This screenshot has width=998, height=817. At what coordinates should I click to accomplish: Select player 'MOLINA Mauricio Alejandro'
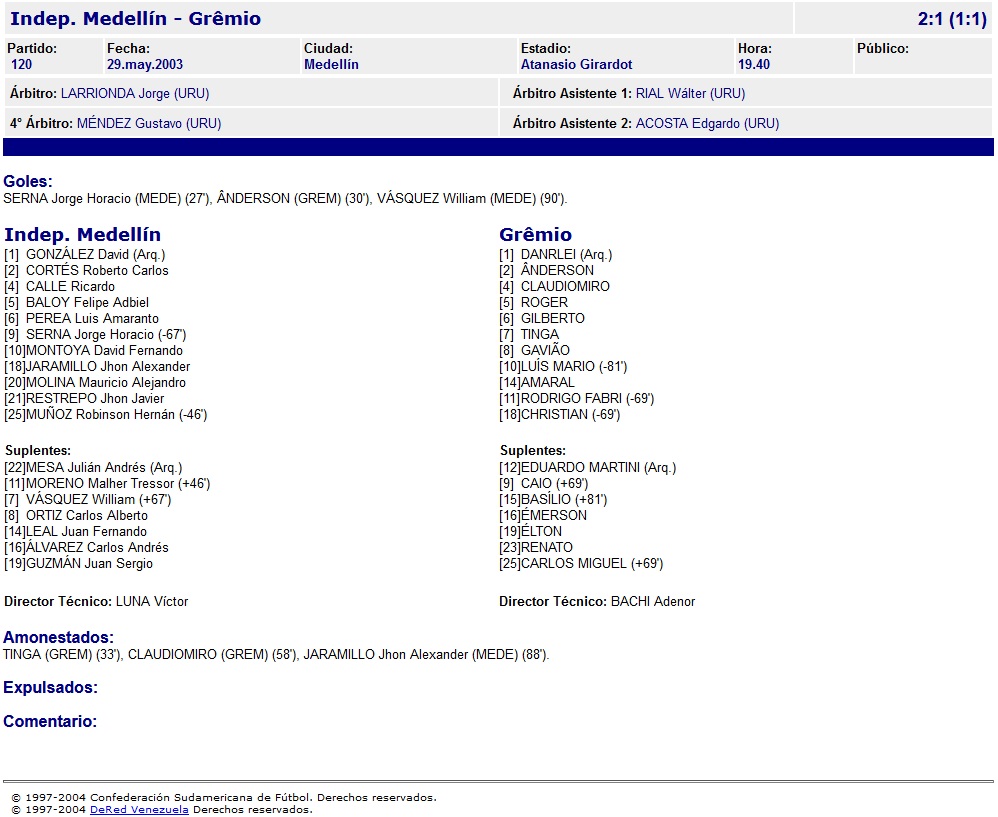[x=106, y=382]
